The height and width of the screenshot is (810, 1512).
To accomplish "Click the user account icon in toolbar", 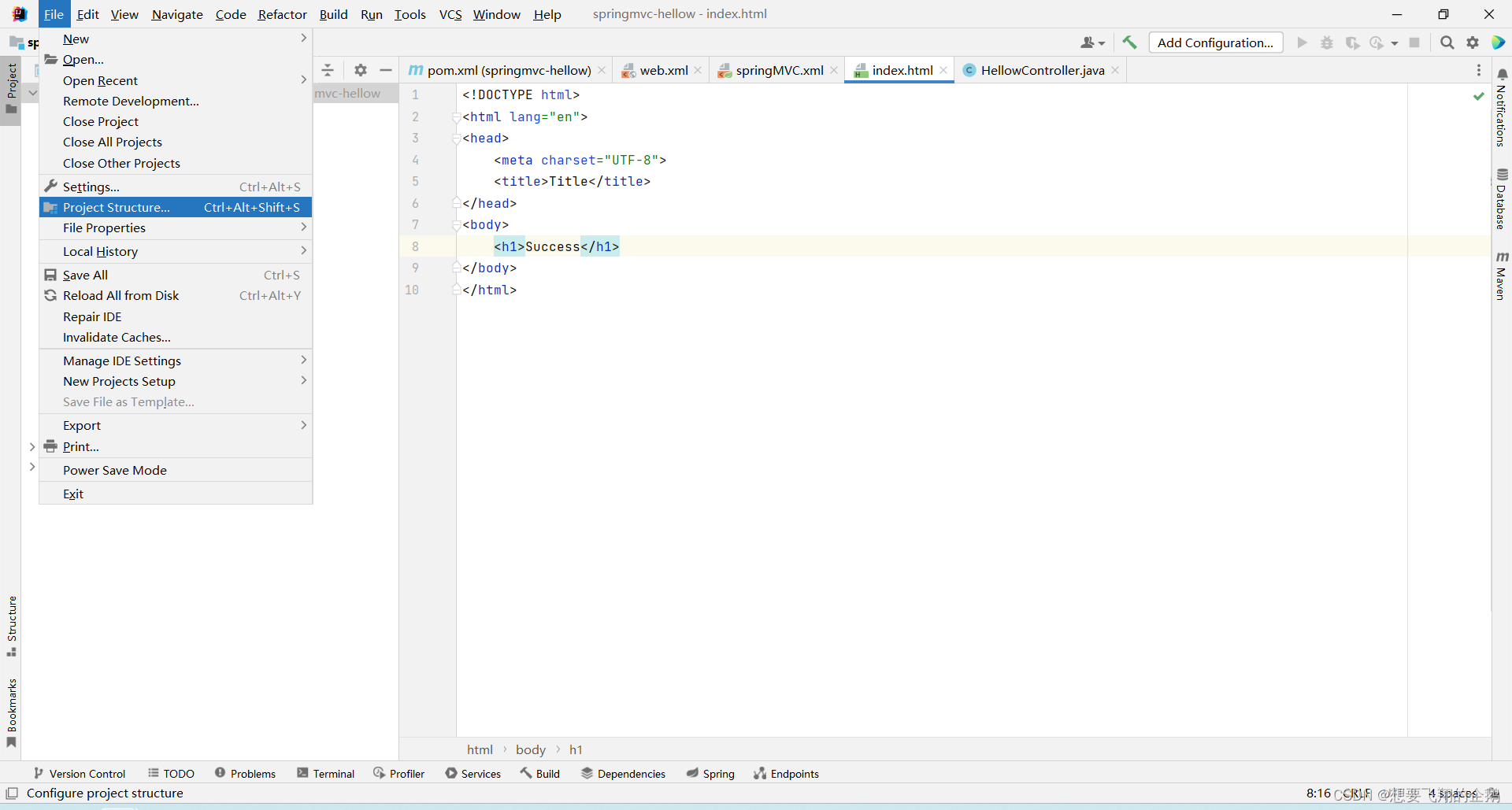I will click(x=1092, y=43).
